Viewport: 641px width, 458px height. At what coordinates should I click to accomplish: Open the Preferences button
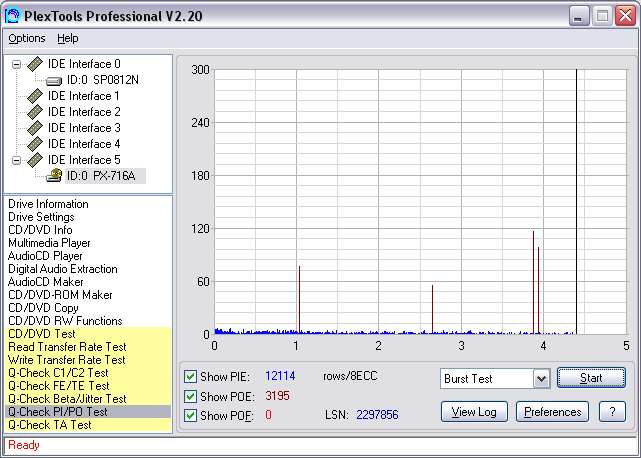click(x=552, y=412)
